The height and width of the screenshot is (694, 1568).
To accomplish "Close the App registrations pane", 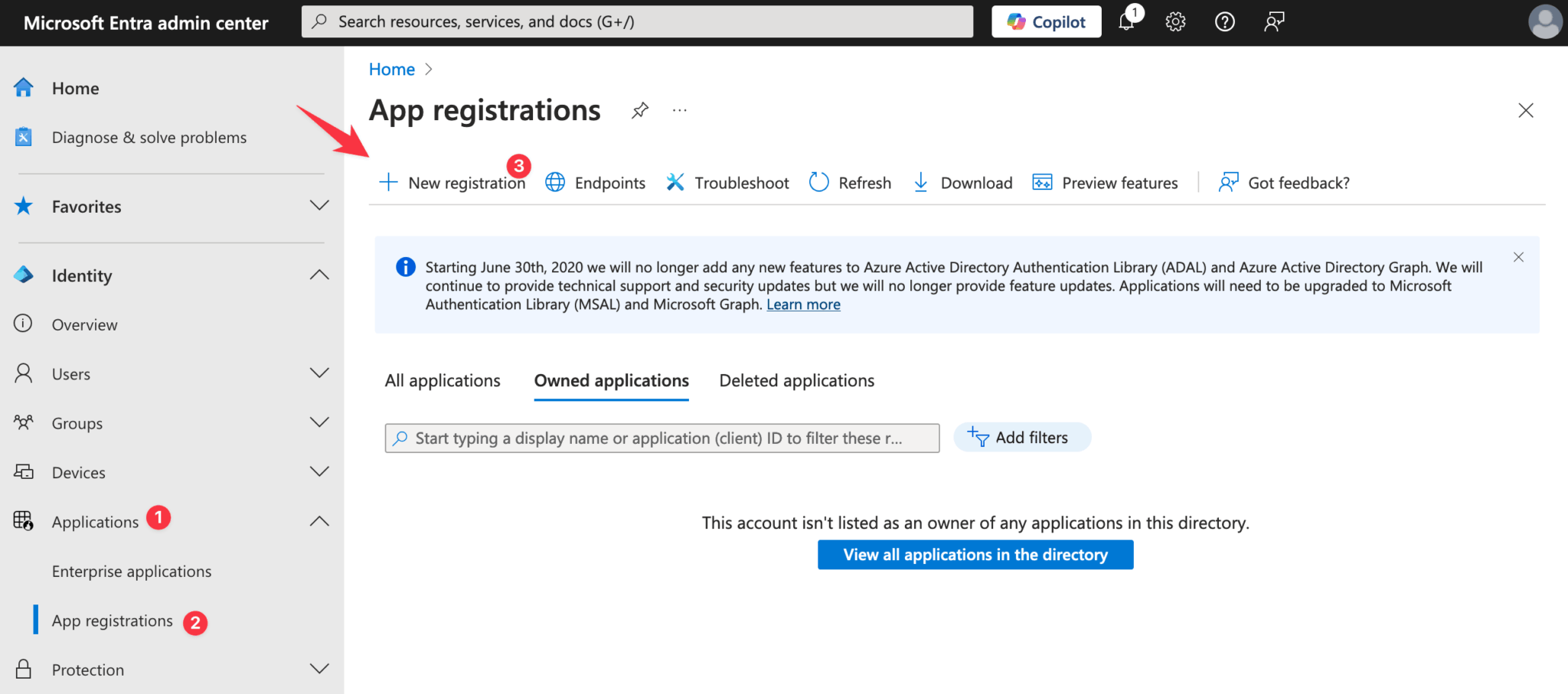I will point(1526,111).
